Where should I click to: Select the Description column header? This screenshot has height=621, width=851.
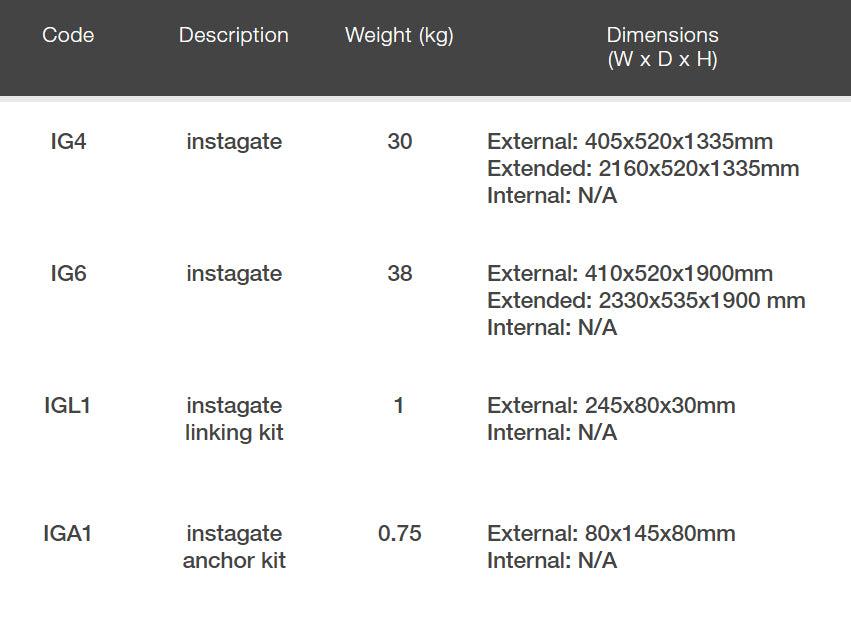coord(233,35)
